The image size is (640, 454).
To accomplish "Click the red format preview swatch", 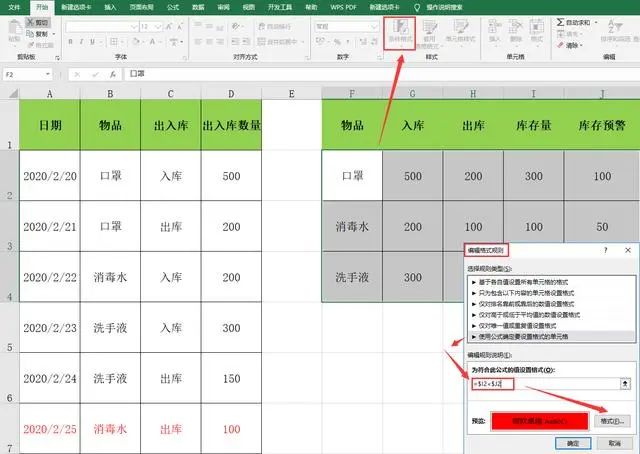I will (x=539, y=421).
